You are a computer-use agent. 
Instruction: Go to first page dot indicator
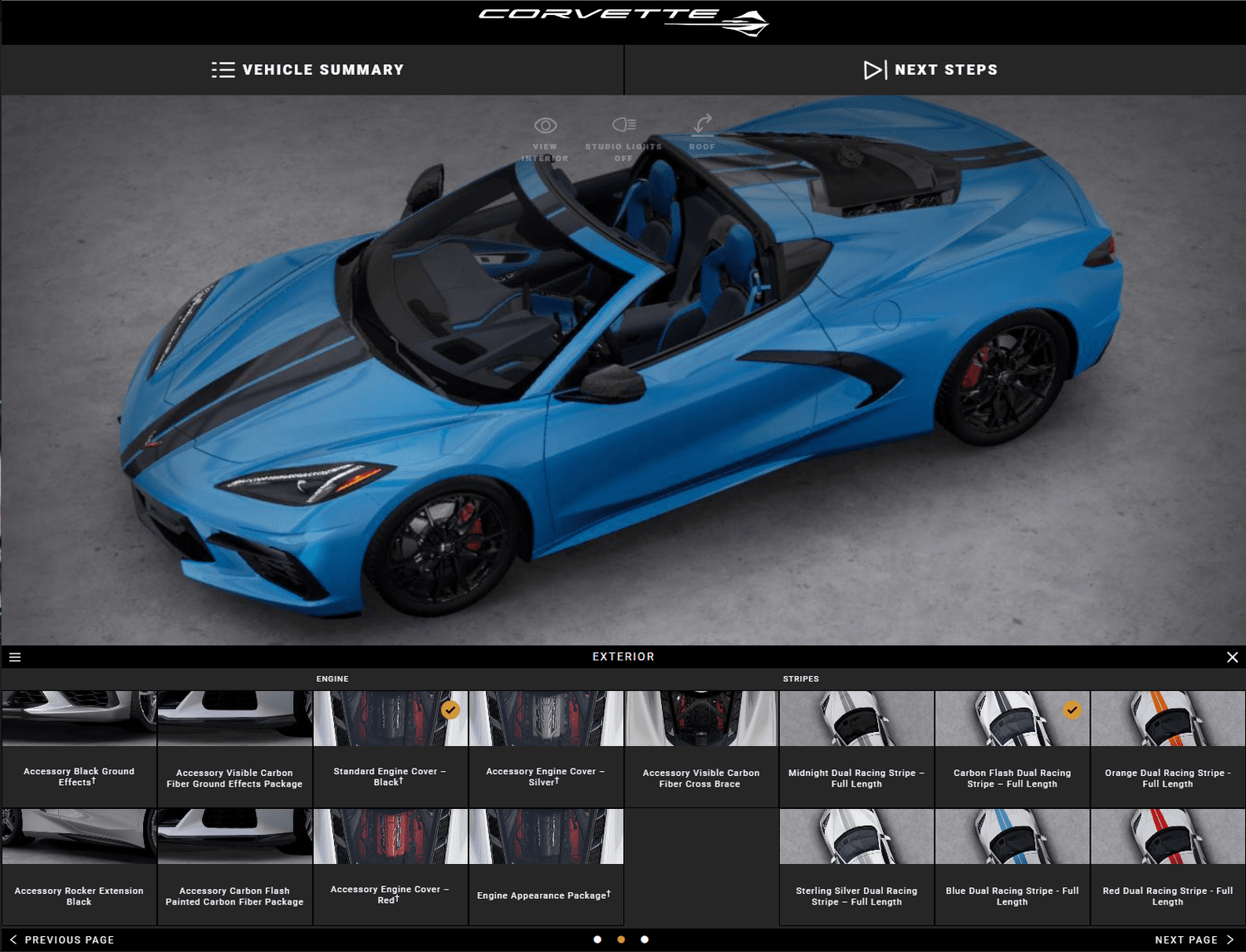pyautogui.click(x=597, y=940)
